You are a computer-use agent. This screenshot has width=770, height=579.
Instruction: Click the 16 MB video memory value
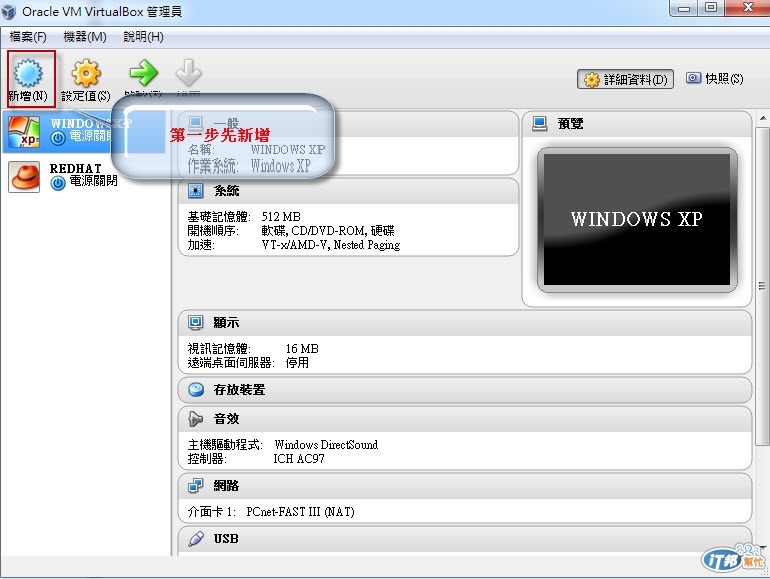pos(302,349)
